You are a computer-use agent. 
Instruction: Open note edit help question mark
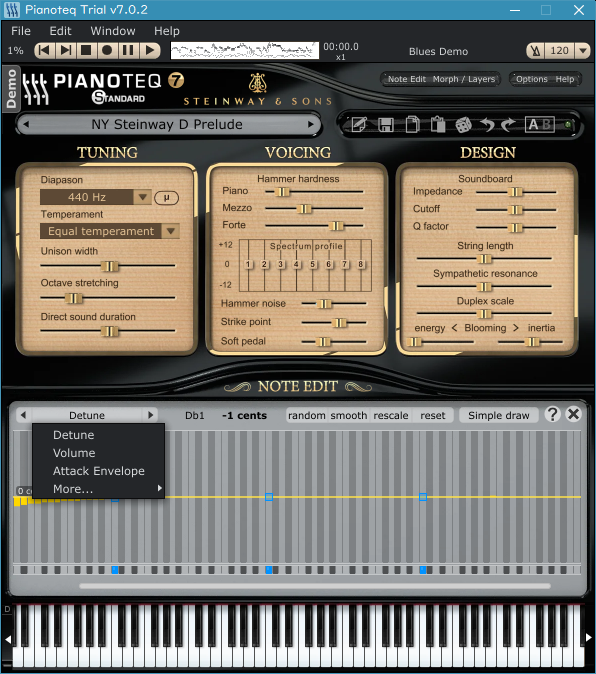click(x=553, y=415)
